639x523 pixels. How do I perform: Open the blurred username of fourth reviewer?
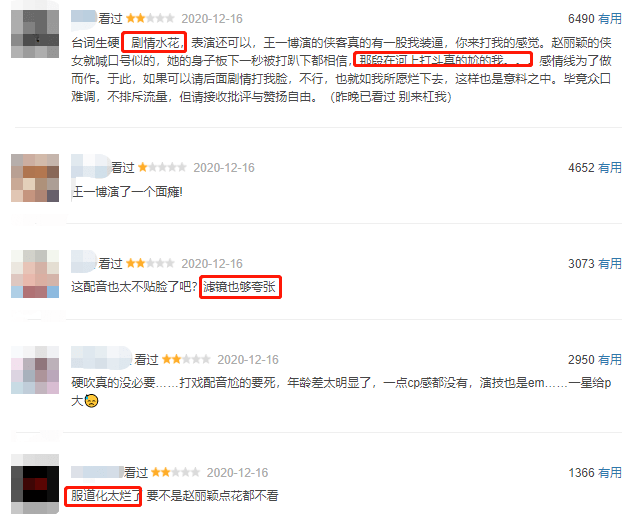pos(101,359)
